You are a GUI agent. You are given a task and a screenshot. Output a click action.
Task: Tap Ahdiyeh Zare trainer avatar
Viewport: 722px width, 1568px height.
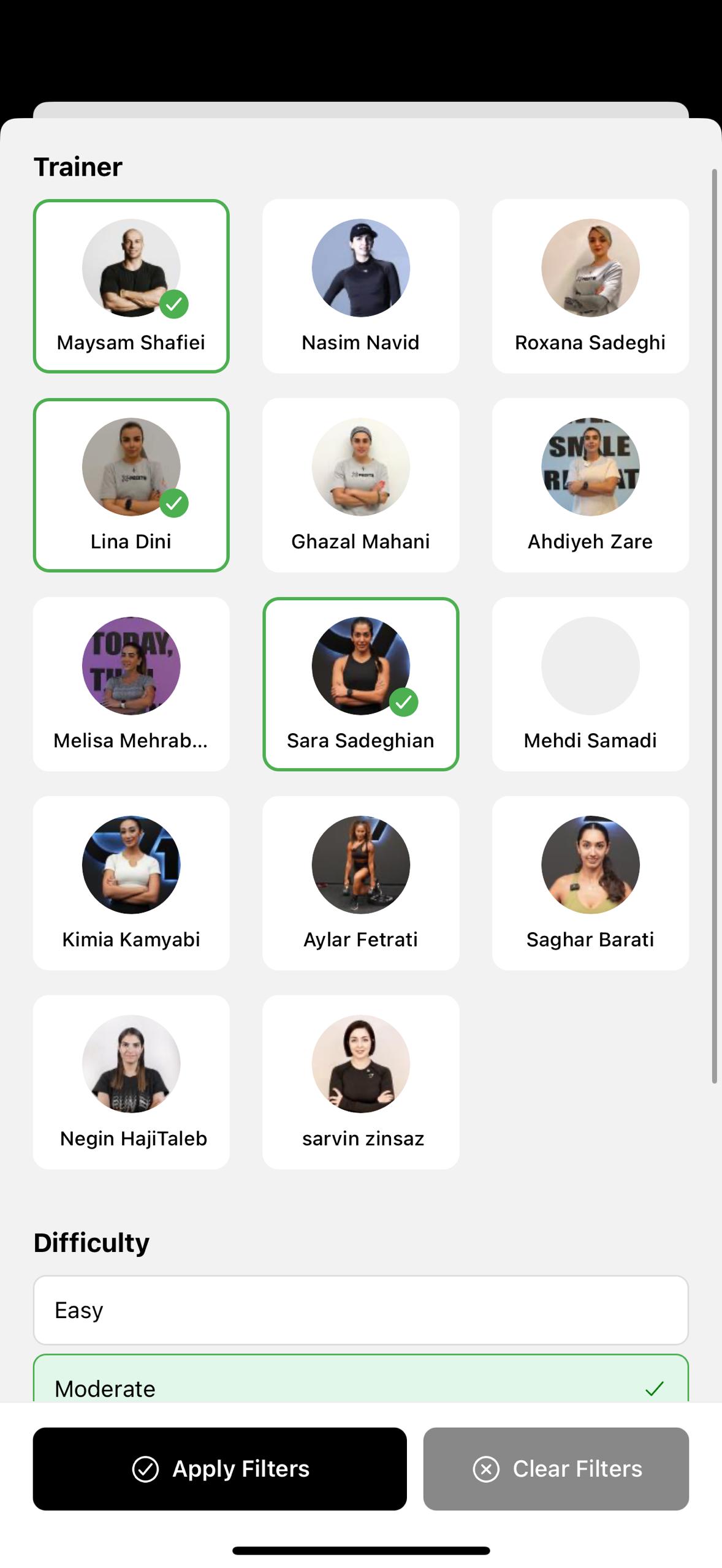point(590,467)
